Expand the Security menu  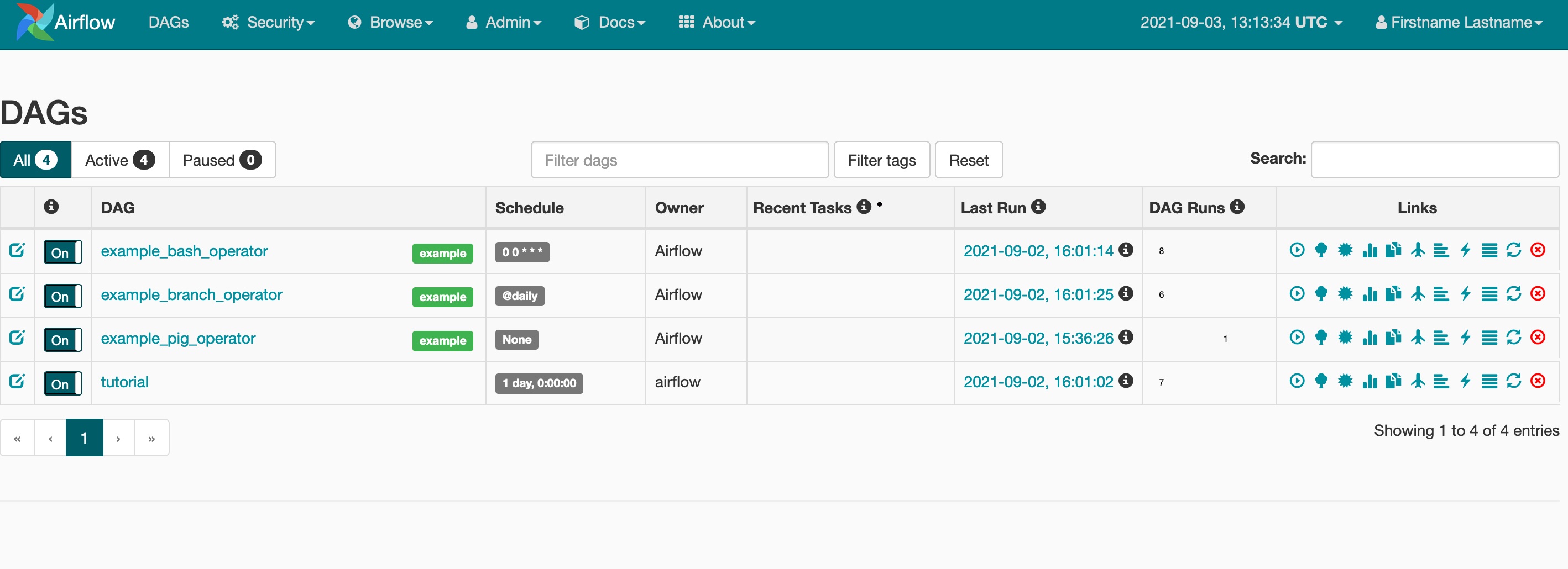click(269, 23)
